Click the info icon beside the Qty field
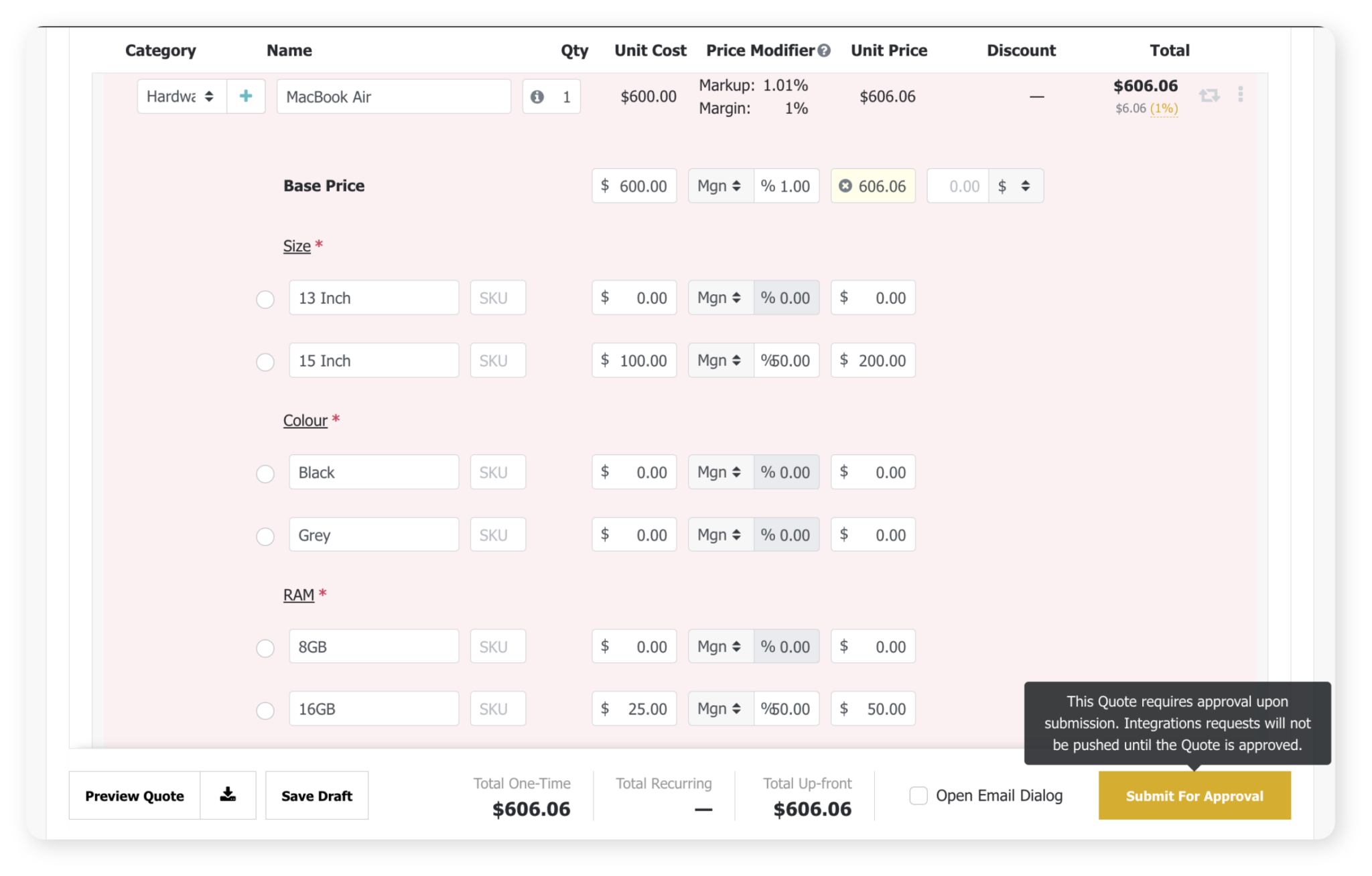The height and width of the screenshot is (876, 1372). tap(537, 96)
